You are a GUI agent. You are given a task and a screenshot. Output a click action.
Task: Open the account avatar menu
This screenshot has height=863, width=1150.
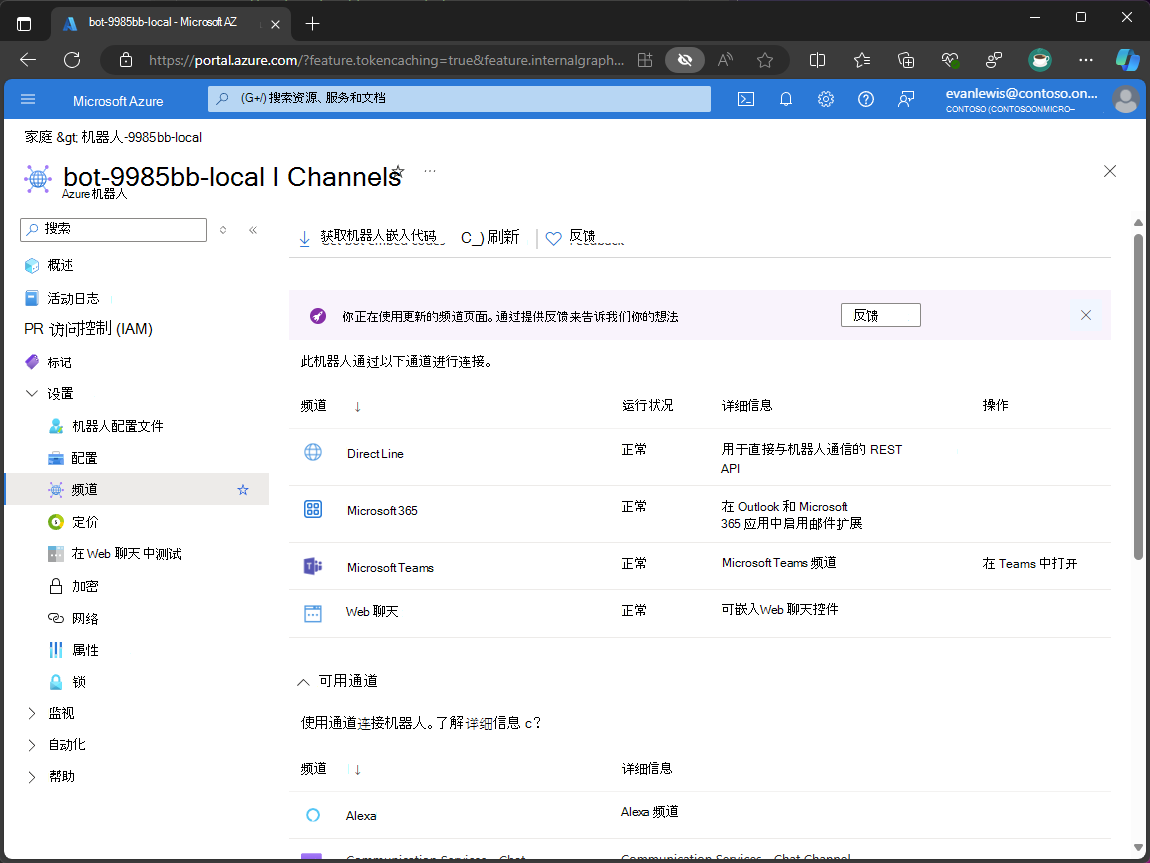click(1125, 99)
